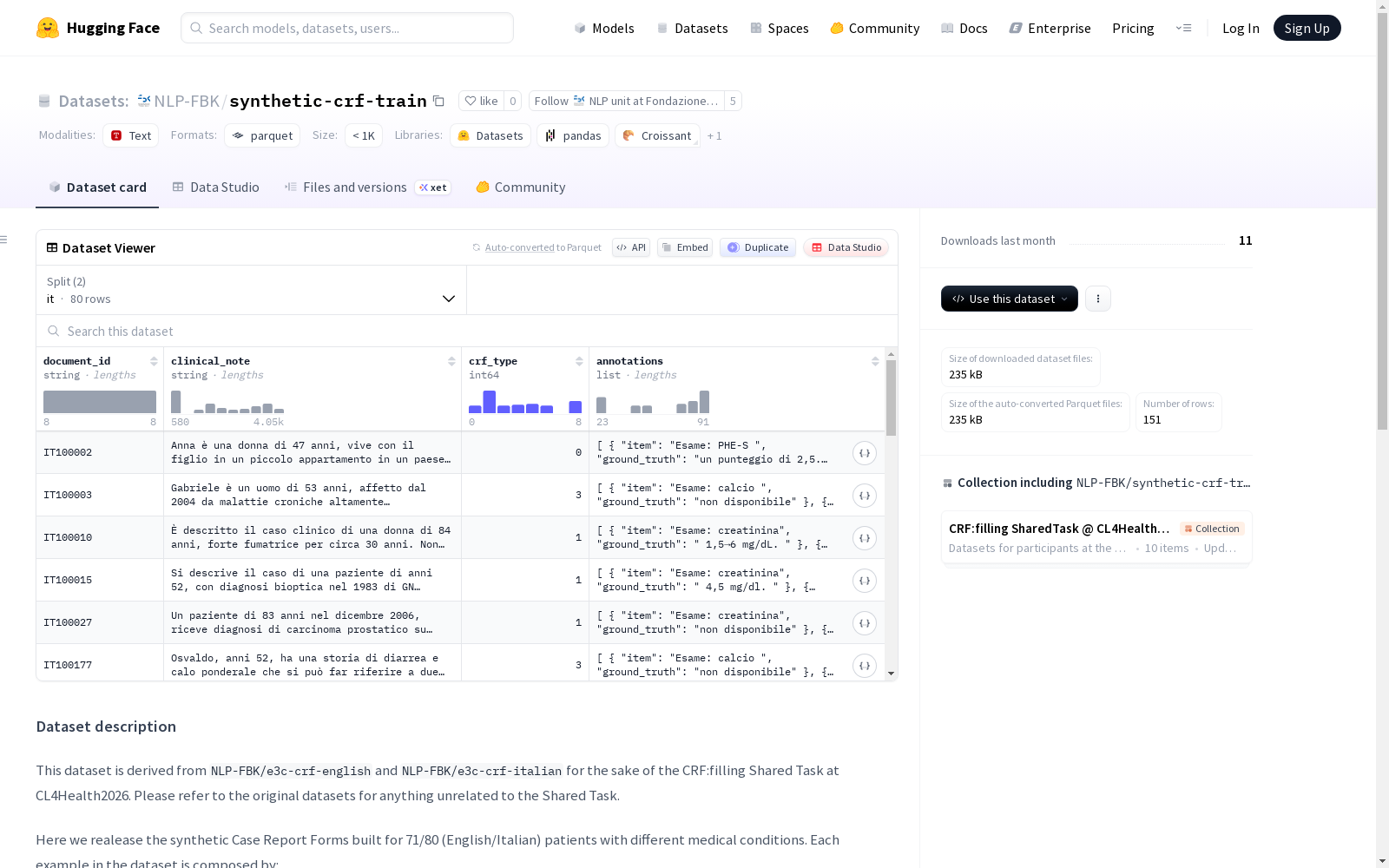
Task: Select the Croissant library tag
Action: coord(657,135)
